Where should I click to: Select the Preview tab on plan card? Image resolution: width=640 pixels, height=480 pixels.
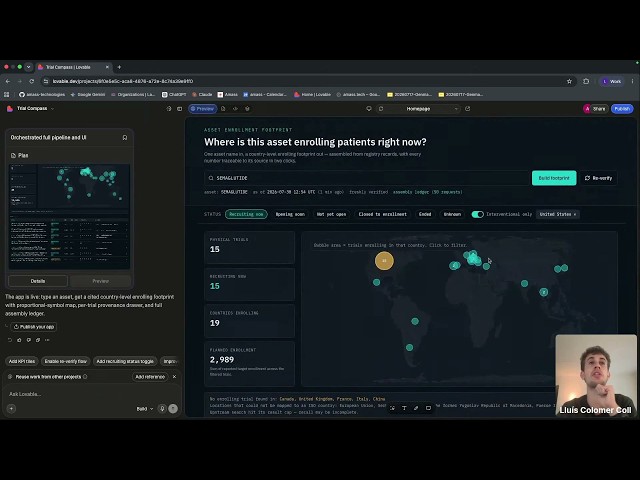[100, 281]
